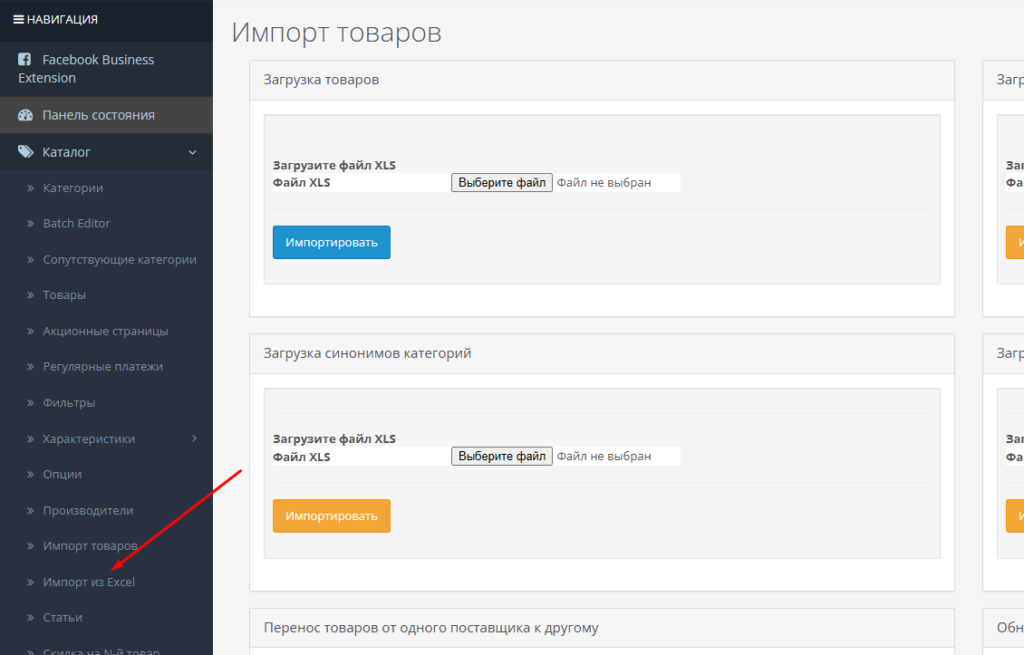The width and height of the screenshot is (1024, 655).
Task: Click the hamburger icon beside Навигация
Action: pyautogui.click(x=18, y=19)
